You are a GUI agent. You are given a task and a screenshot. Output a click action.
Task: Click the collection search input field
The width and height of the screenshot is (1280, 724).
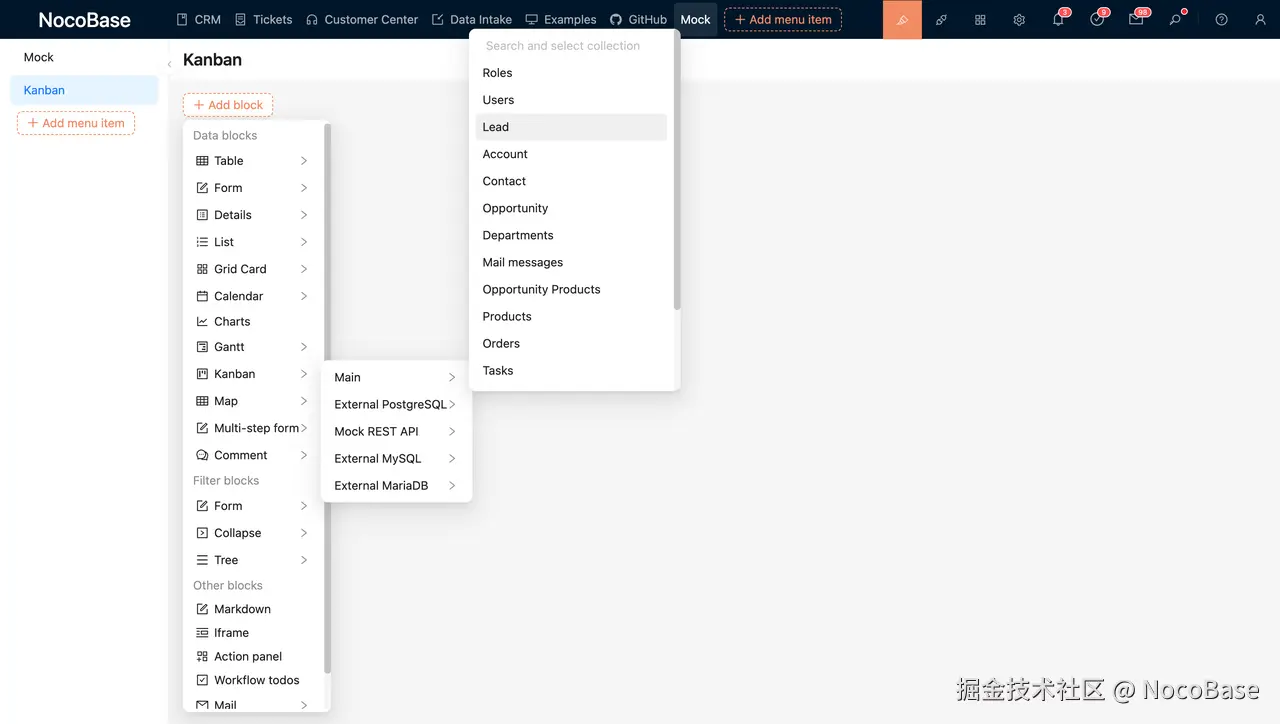[561, 45]
